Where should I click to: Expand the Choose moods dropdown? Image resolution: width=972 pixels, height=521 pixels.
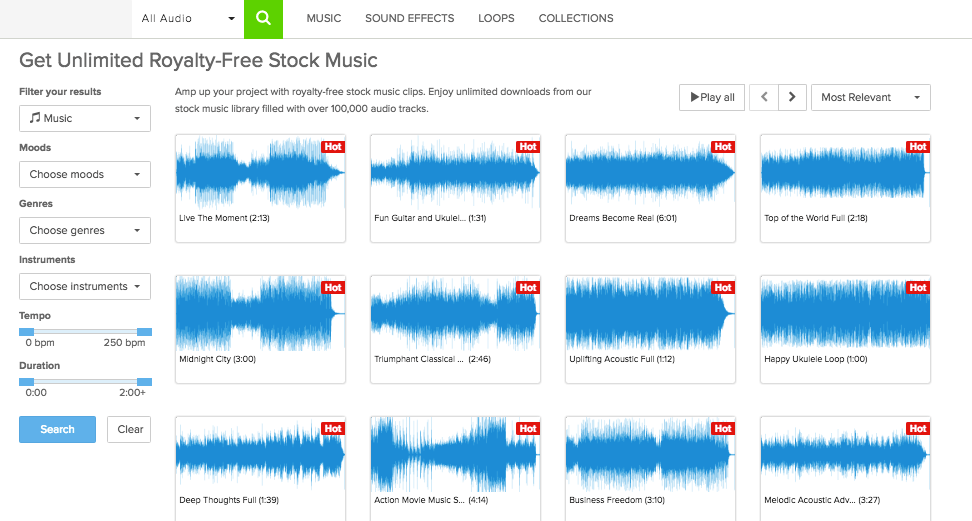click(x=85, y=174)
